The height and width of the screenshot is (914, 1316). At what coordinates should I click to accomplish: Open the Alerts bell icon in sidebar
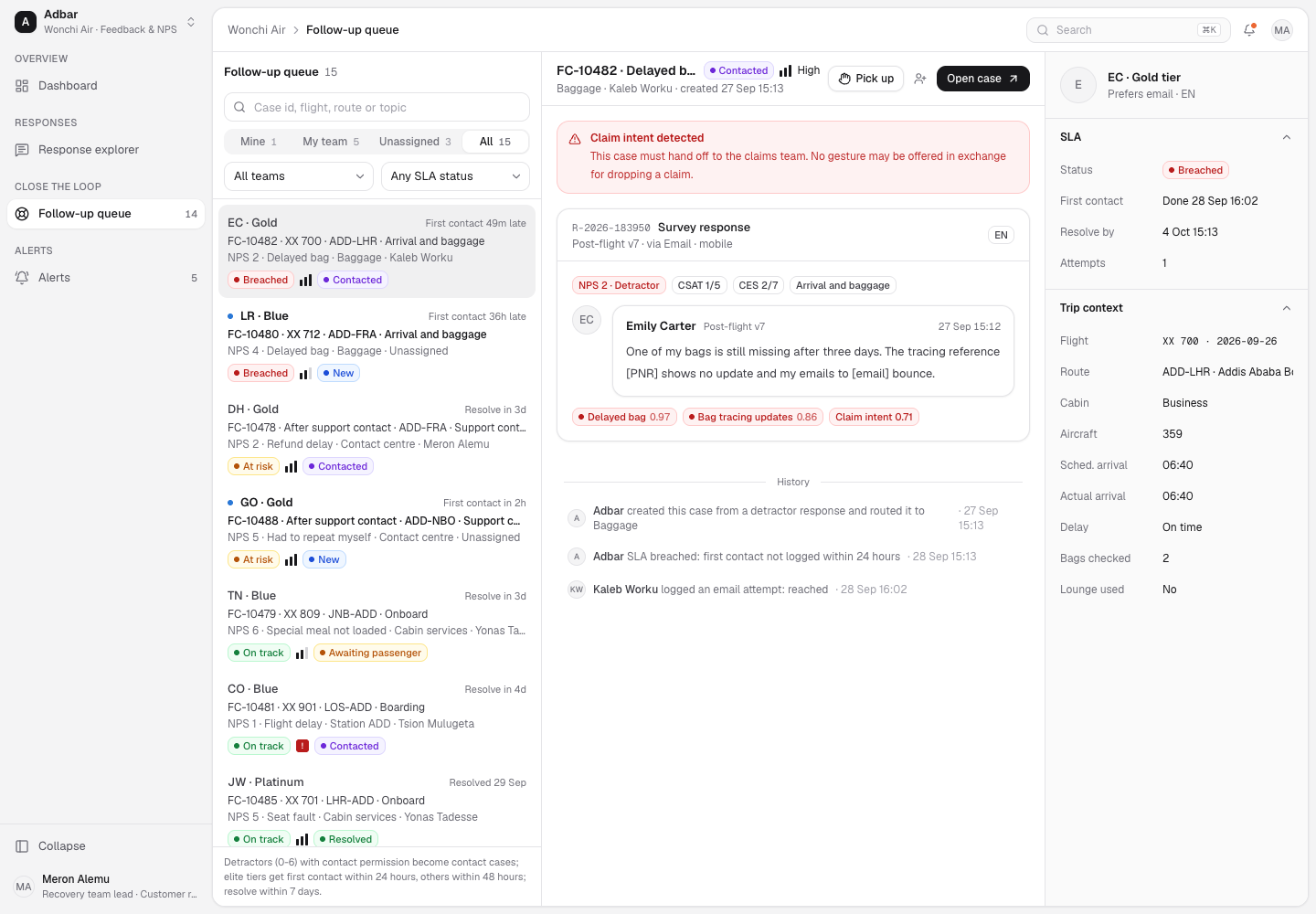22,278
